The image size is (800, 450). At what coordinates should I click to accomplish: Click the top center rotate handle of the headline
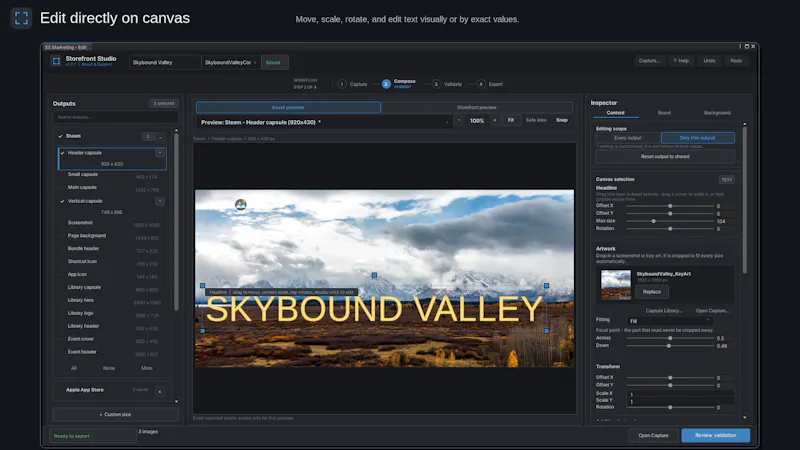pyautogui.click(x=374, y=275)
